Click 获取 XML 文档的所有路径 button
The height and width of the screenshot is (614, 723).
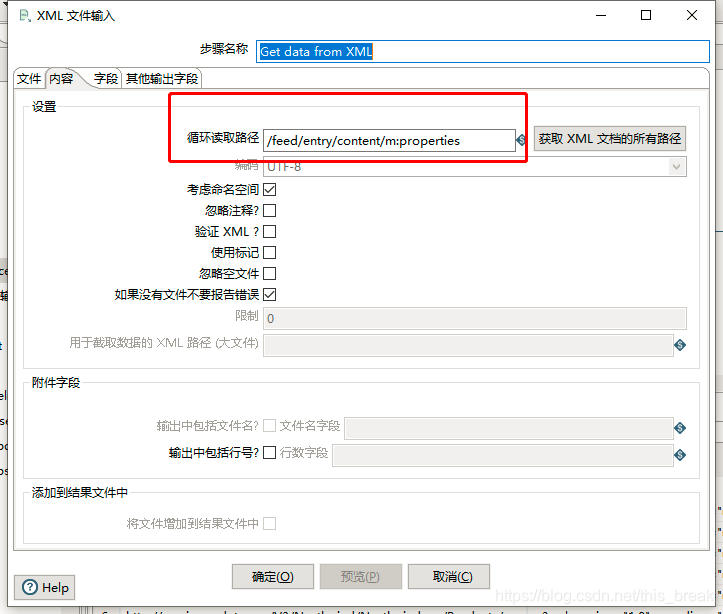click(610, 139)
